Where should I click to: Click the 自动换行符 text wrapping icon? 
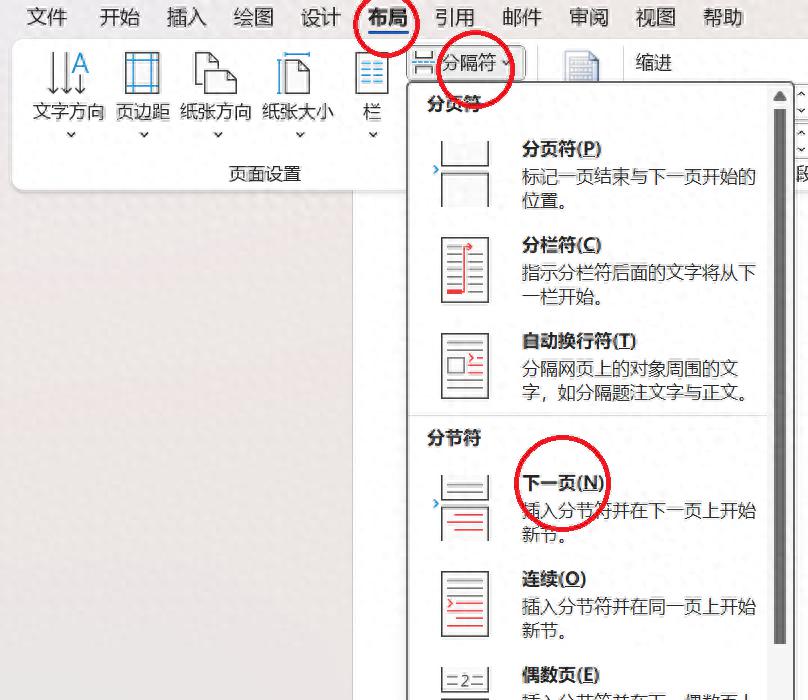click(x=465, y=365)
